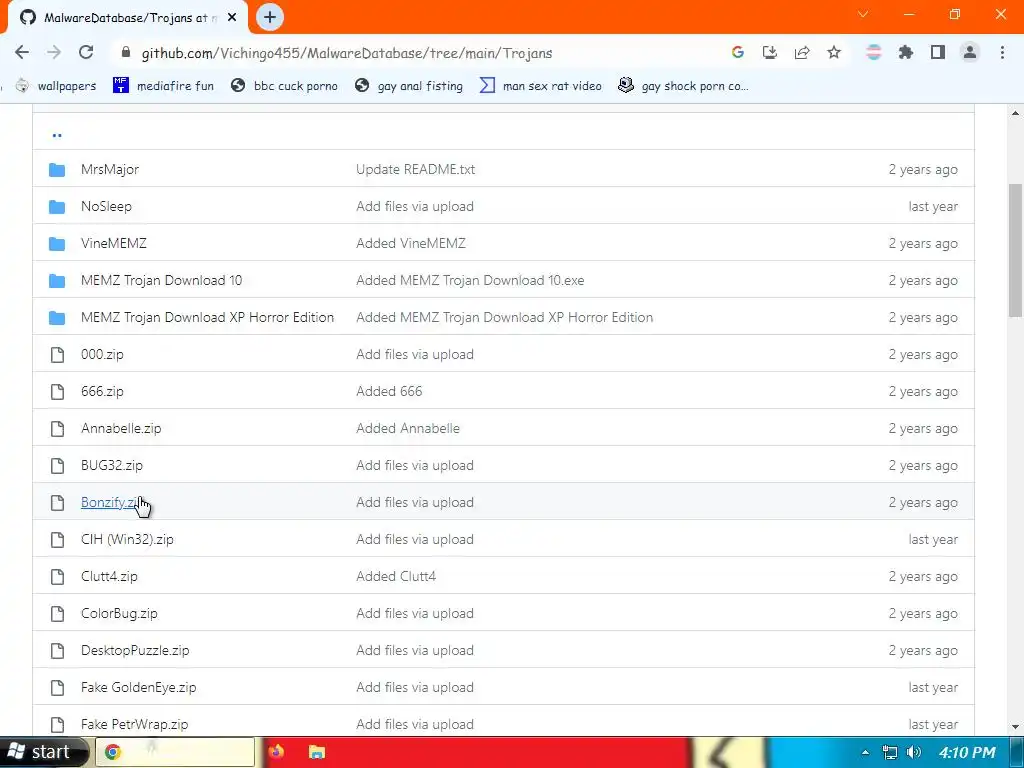Click the folder icon beside NoSleep

tap(57, 207)
